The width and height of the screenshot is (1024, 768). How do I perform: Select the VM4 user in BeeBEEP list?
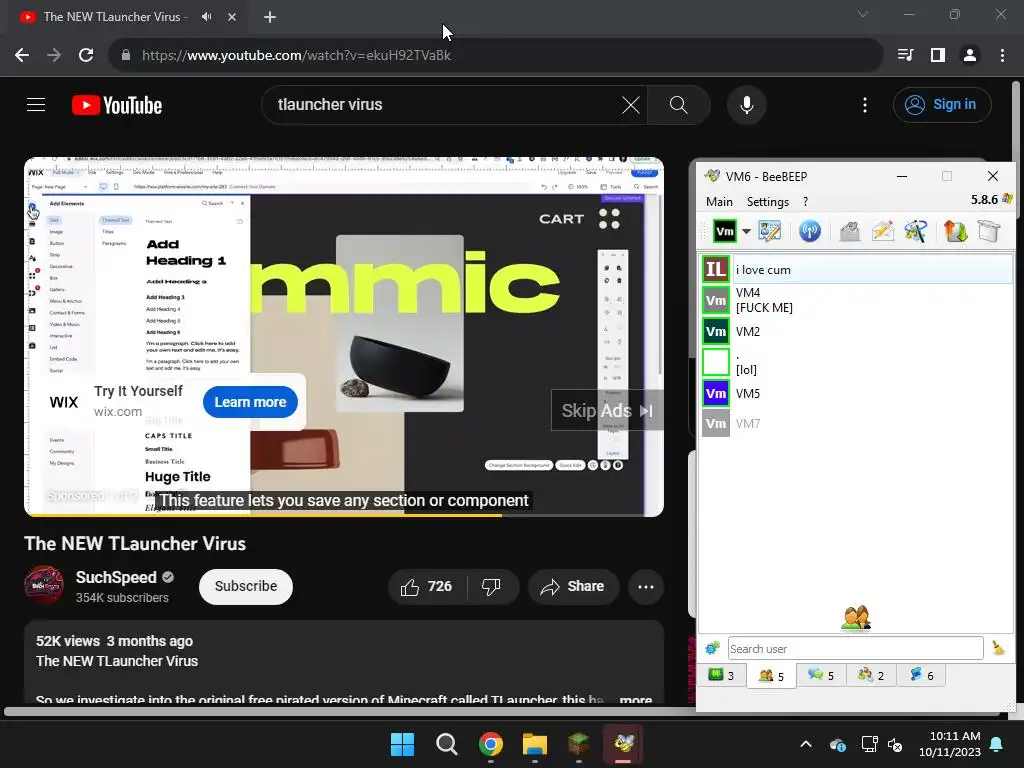(x=856, y=300)
